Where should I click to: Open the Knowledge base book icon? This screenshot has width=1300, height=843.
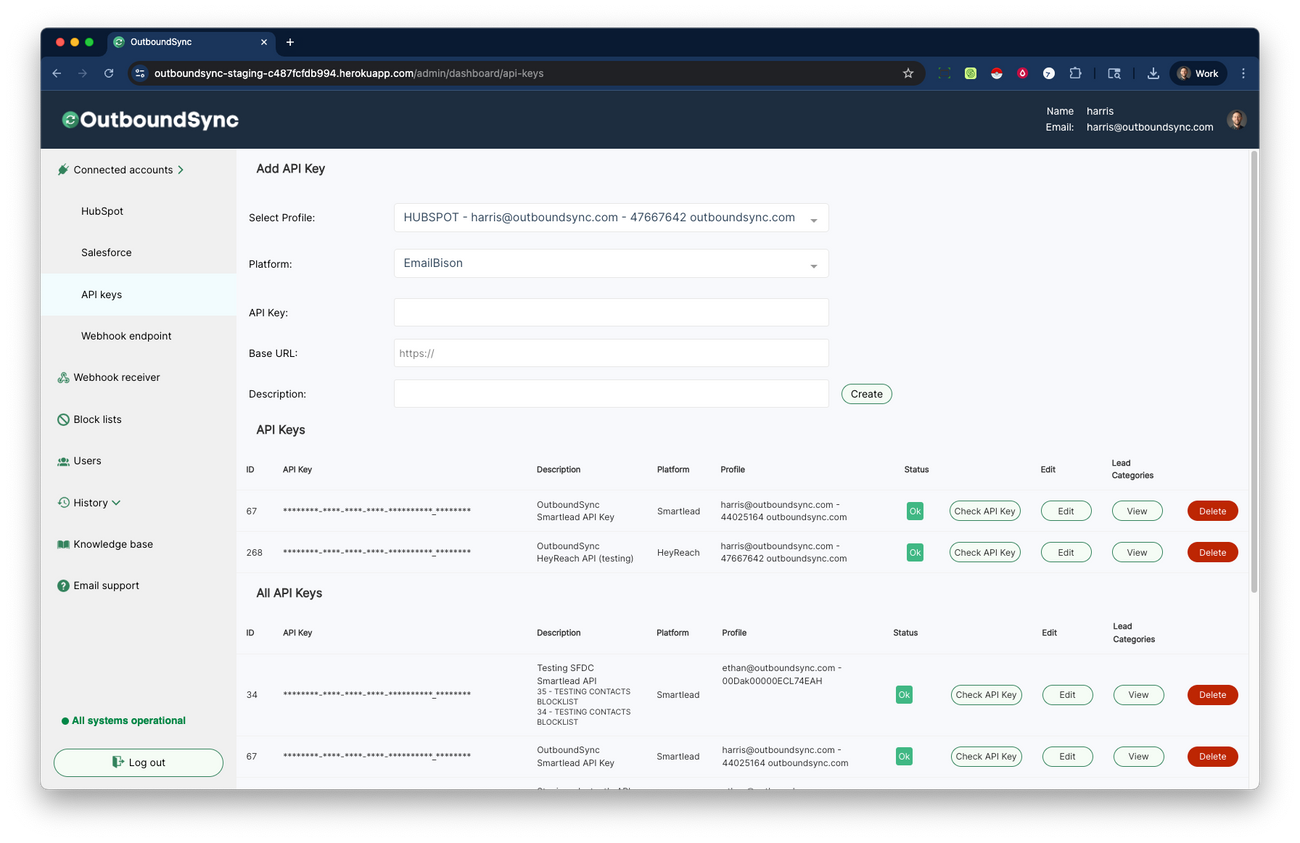(x=62, y=544)
